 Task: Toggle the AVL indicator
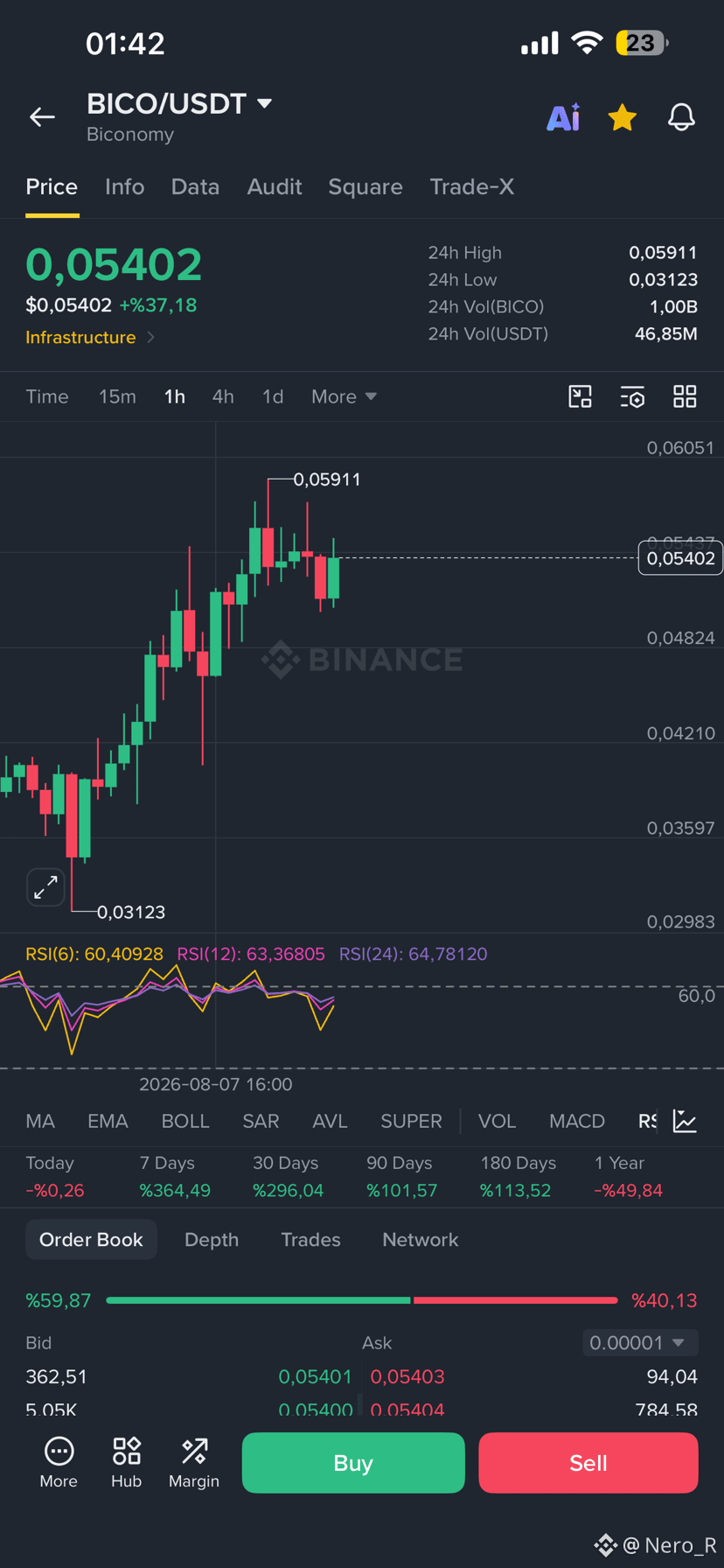point(330,1121)
